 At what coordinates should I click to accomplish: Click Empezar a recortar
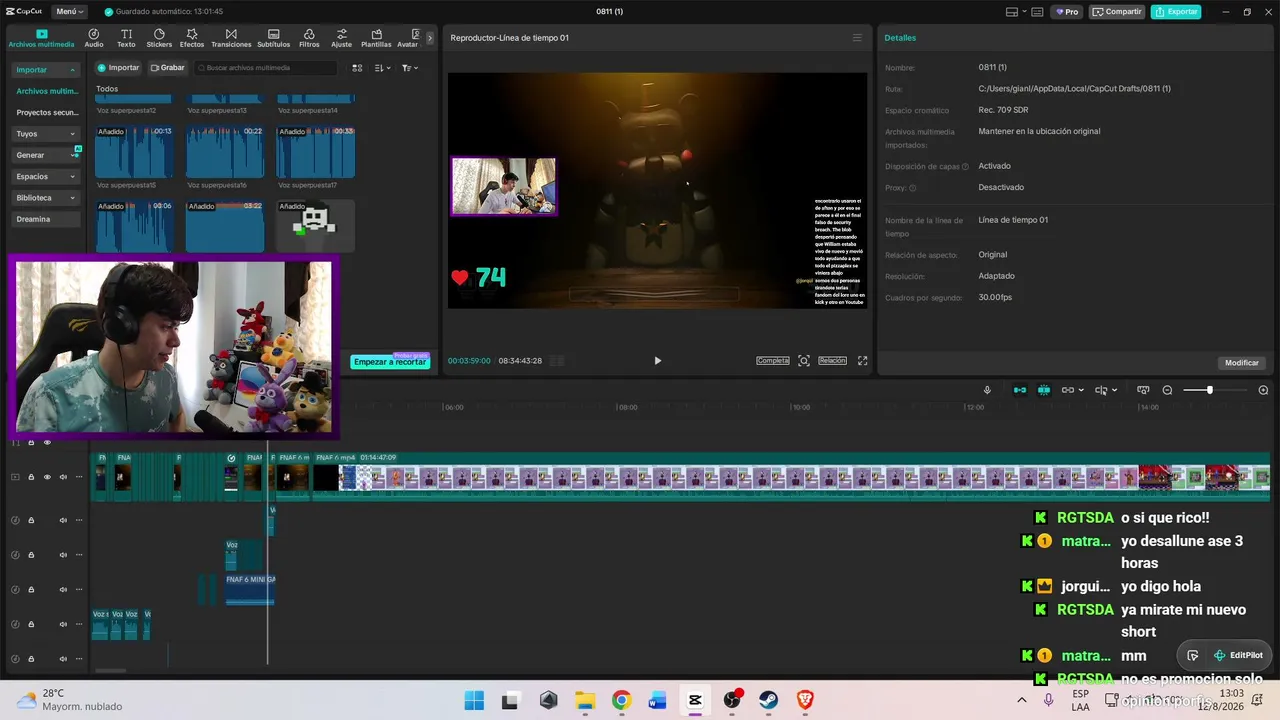(390, 361)
